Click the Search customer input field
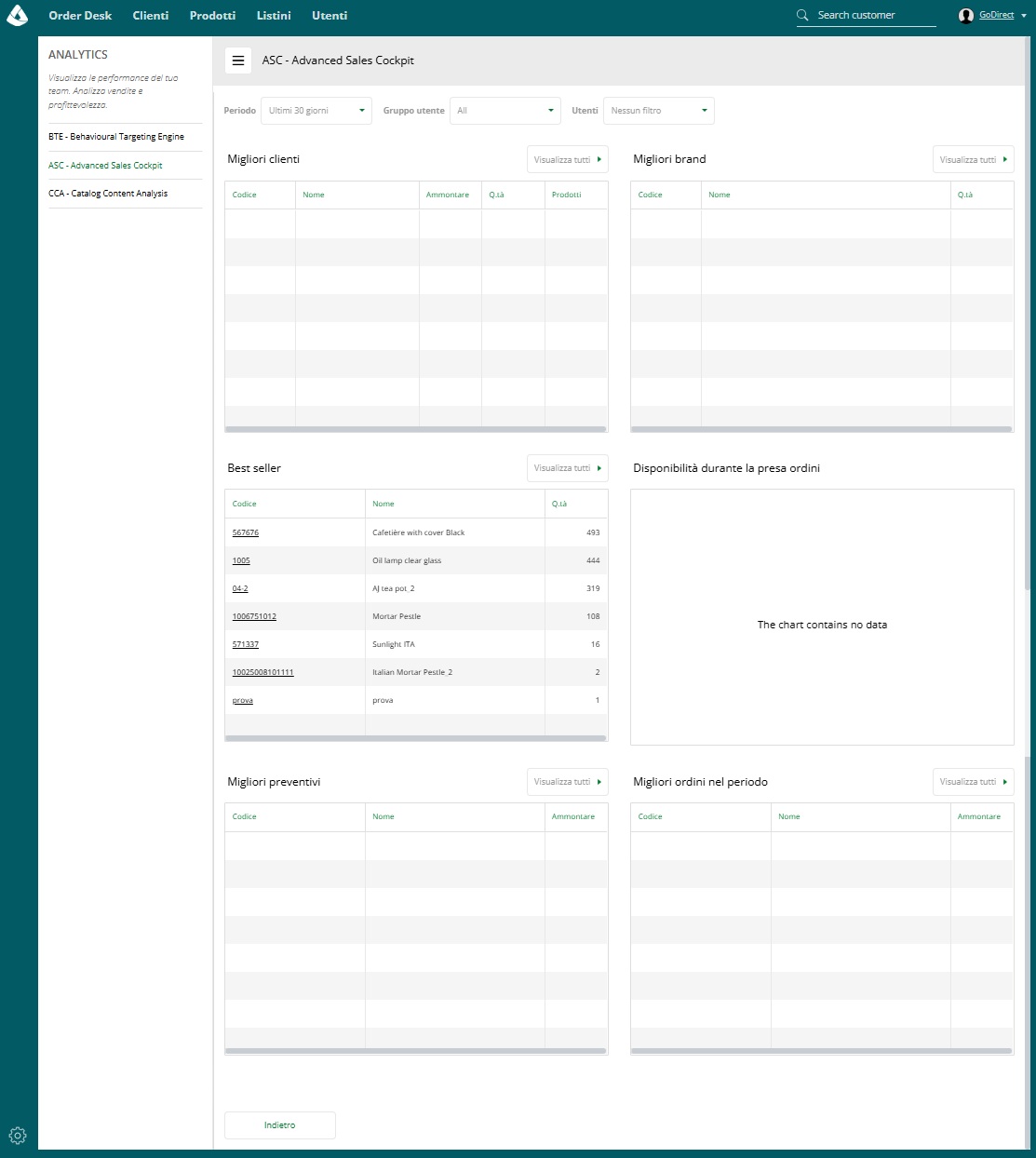The width and height of the screenshot is (1036, 1158). [x=875, y=15]
